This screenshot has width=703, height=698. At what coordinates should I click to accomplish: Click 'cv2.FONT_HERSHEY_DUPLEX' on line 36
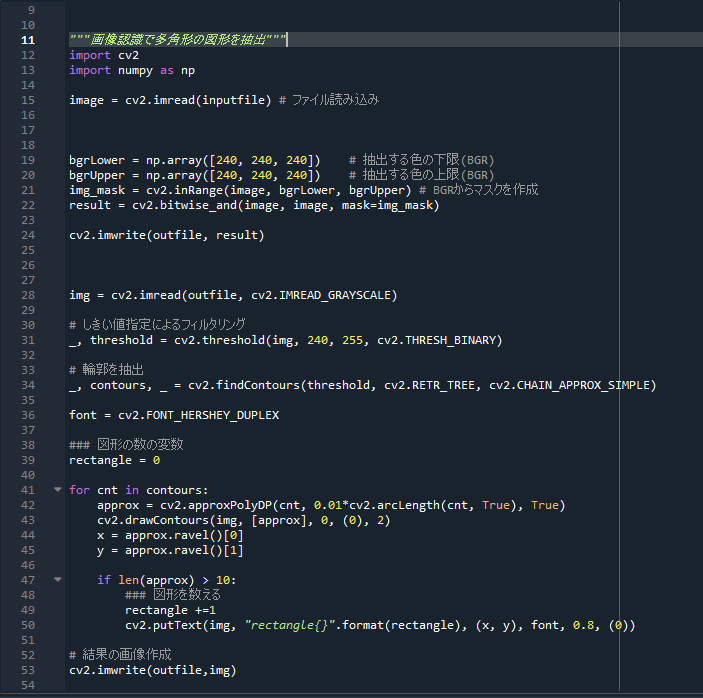point(199,415)
